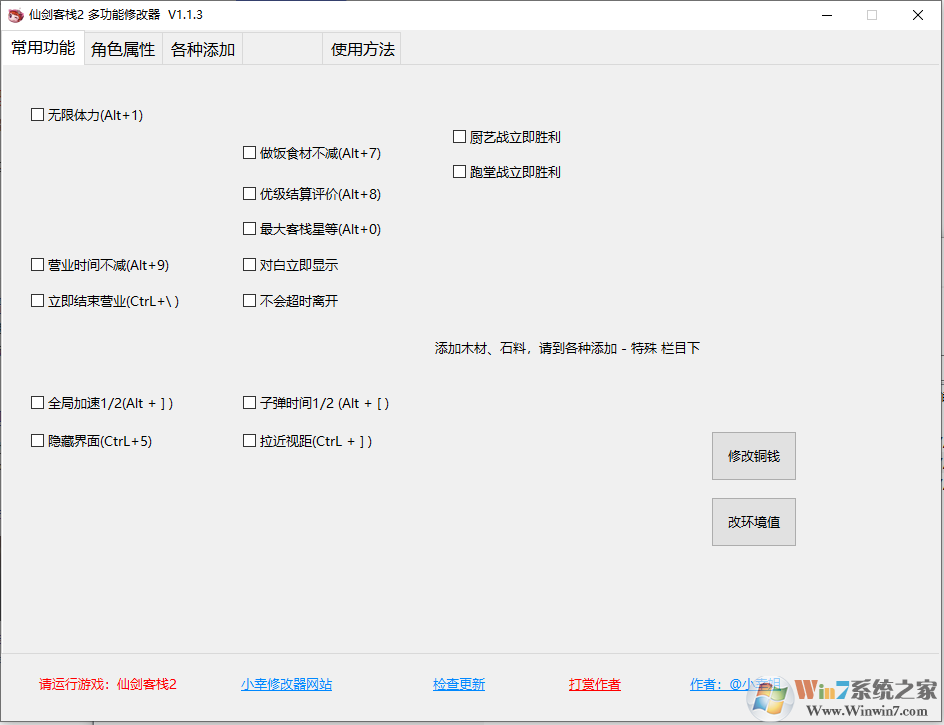Switch back to 常用功能 tab
The image size is (944, 725).
point(43,48)
